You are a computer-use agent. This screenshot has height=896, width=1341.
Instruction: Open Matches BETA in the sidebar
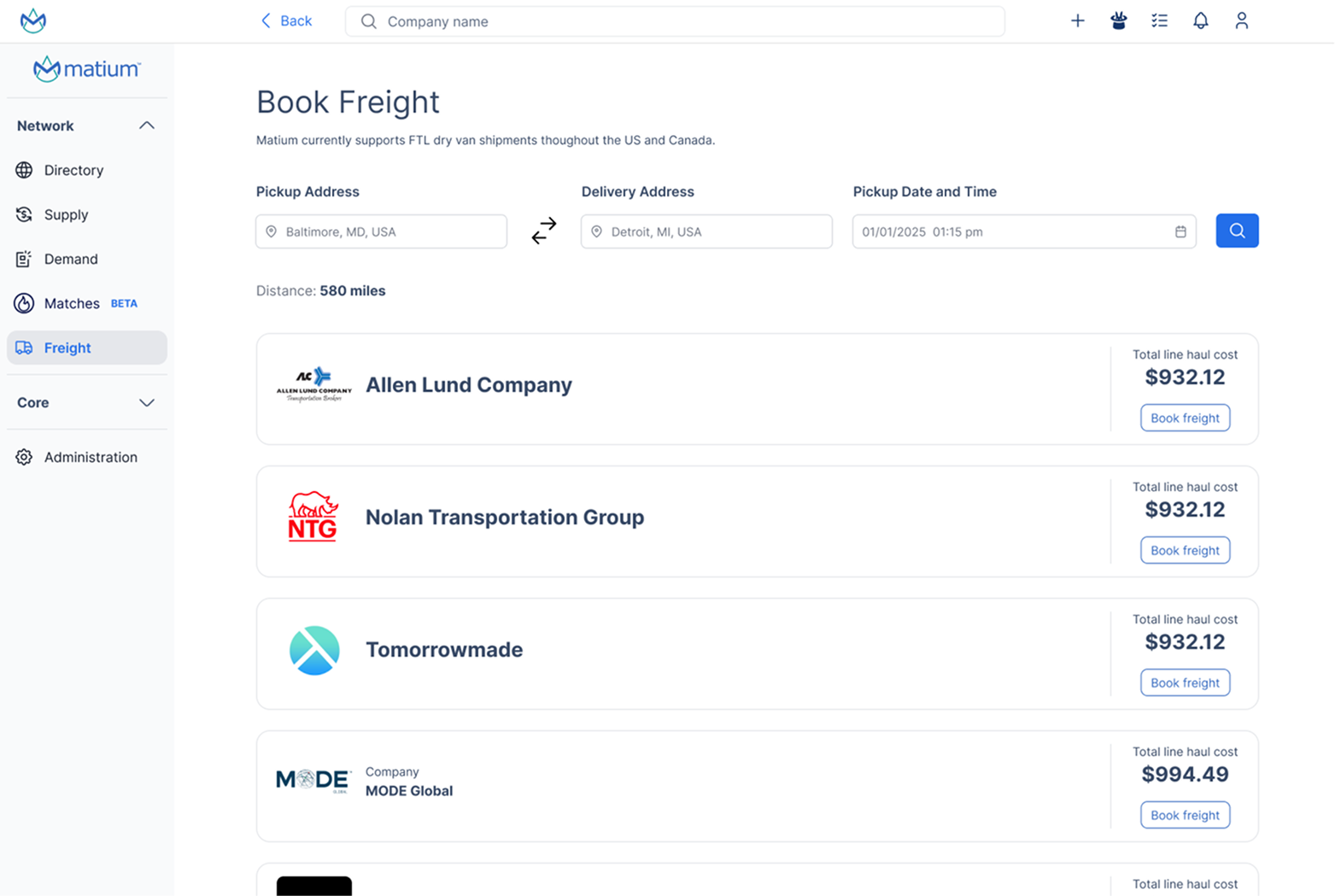click(86, 303)
